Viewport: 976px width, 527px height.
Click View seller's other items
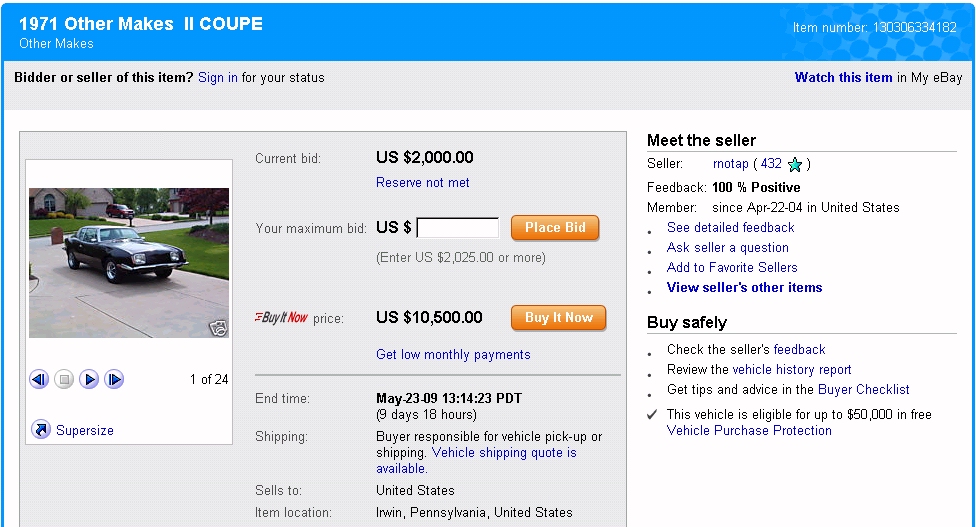744,288
